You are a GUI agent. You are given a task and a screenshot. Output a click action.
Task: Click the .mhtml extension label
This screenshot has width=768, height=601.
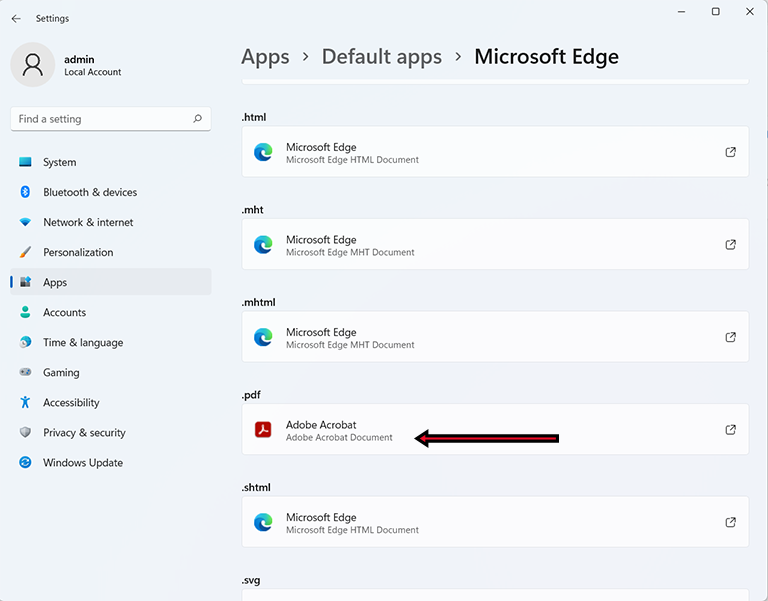[x=258, y=302]
